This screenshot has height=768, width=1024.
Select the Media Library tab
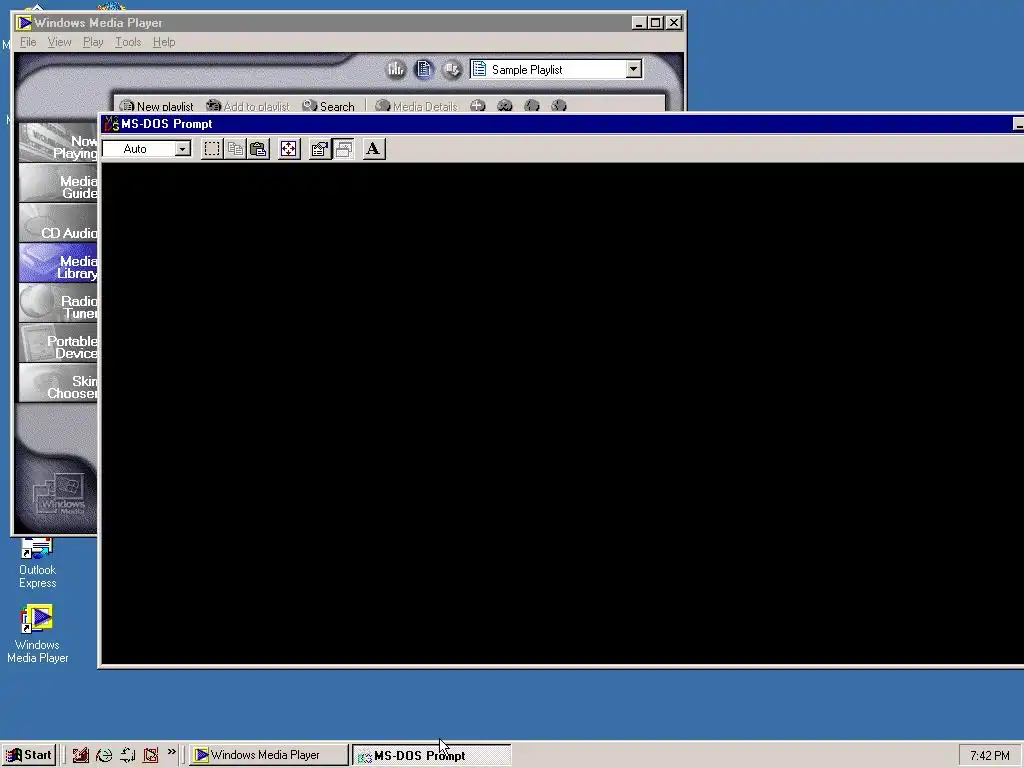pos(59,263)
